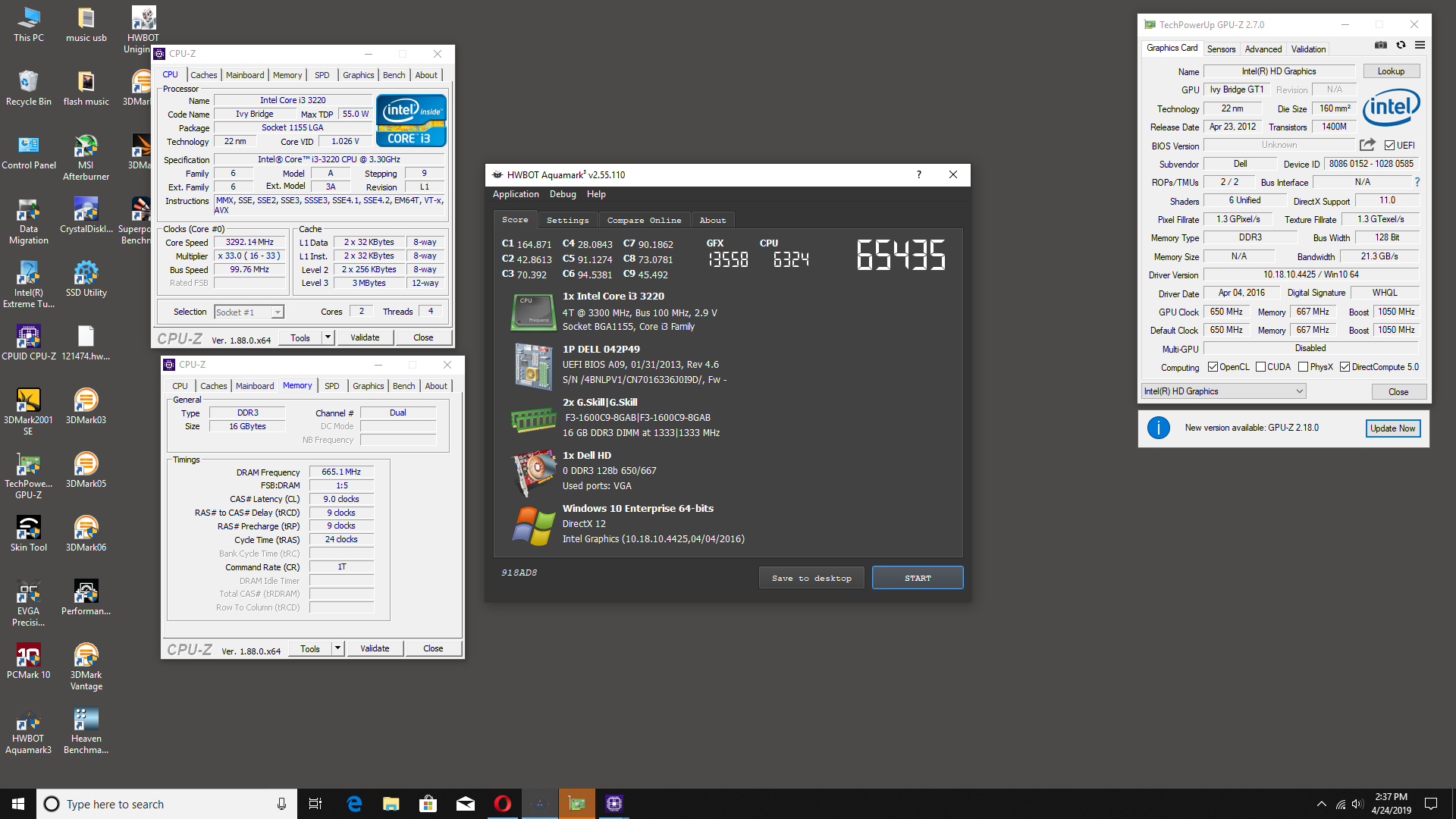Toggle the CUDA checkbox
Screen dimensions: 1456x819
click(x=1260, y=367)
